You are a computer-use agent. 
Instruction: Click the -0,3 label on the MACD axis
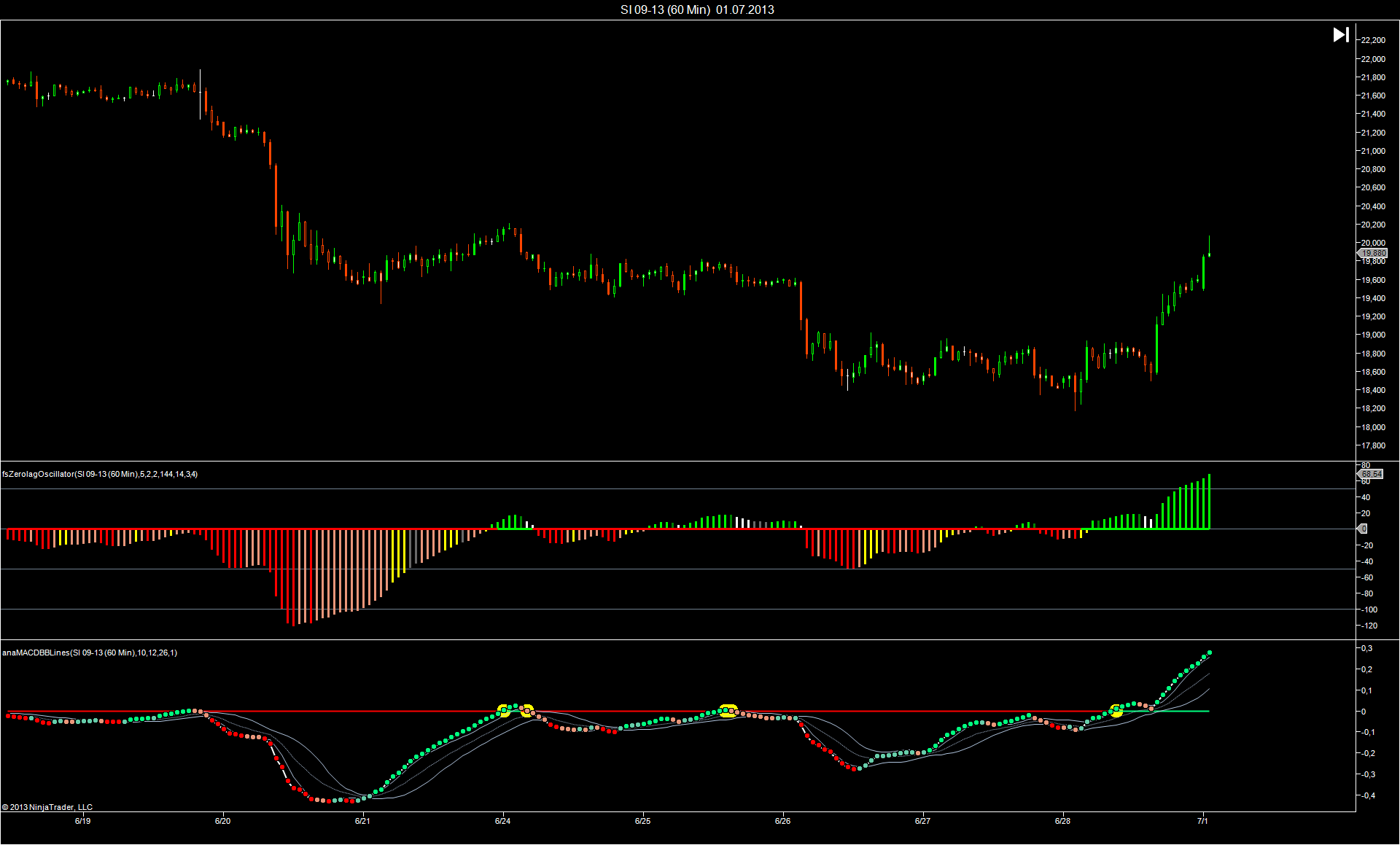(x=1368, y=774)
